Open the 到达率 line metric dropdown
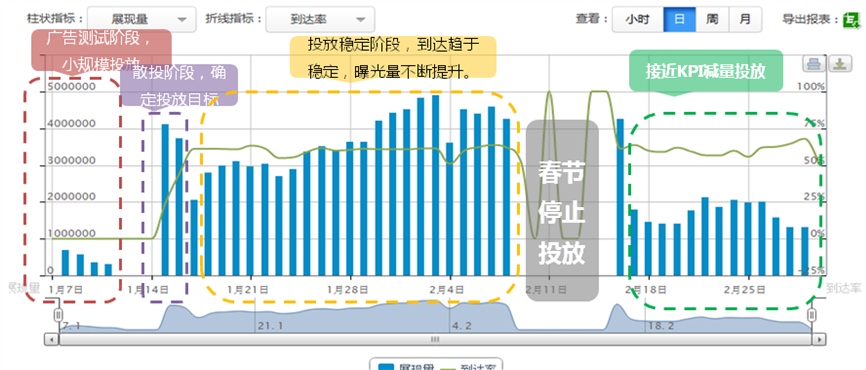This screenshot has height=370, width=866. (320, 19)
